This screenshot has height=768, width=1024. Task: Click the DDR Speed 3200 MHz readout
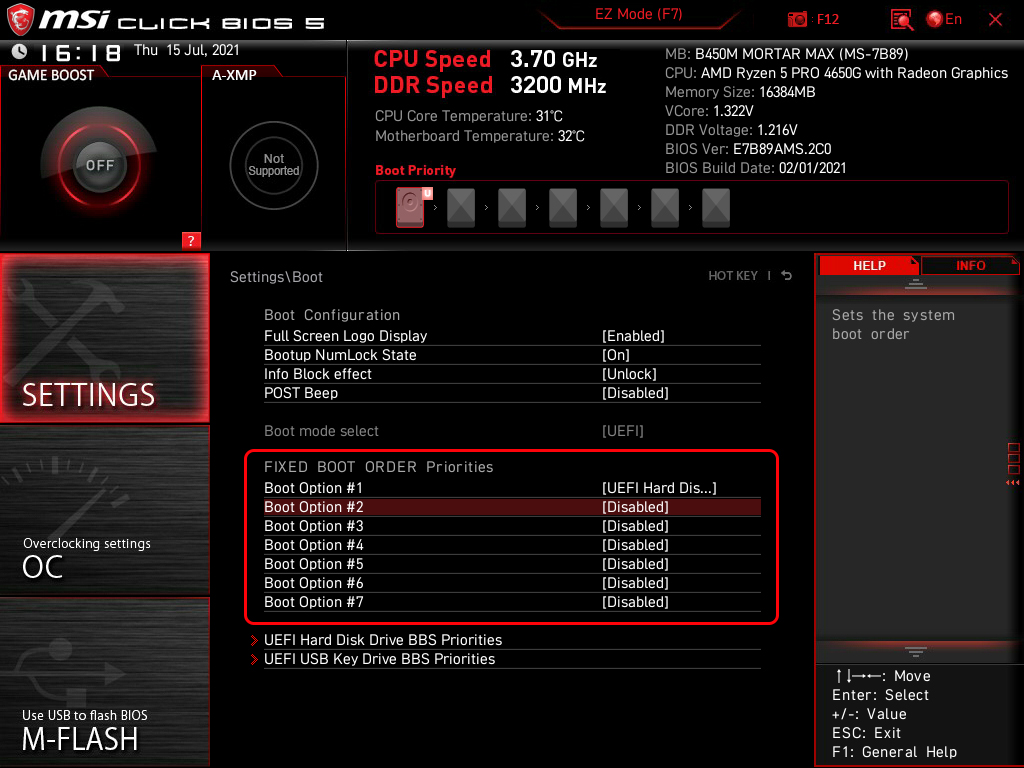click(x=490, y=86)
